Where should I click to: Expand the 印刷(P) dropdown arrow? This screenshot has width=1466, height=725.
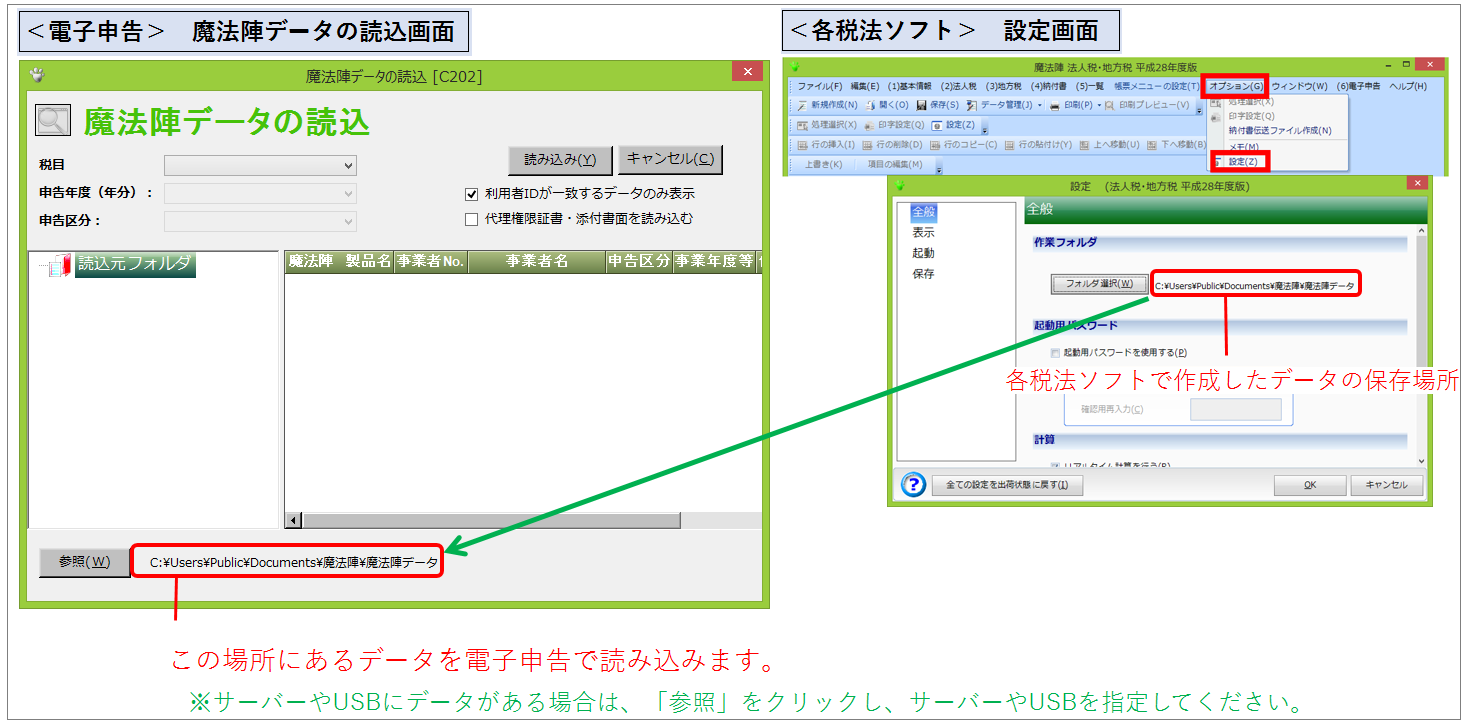coord(1099,105)
